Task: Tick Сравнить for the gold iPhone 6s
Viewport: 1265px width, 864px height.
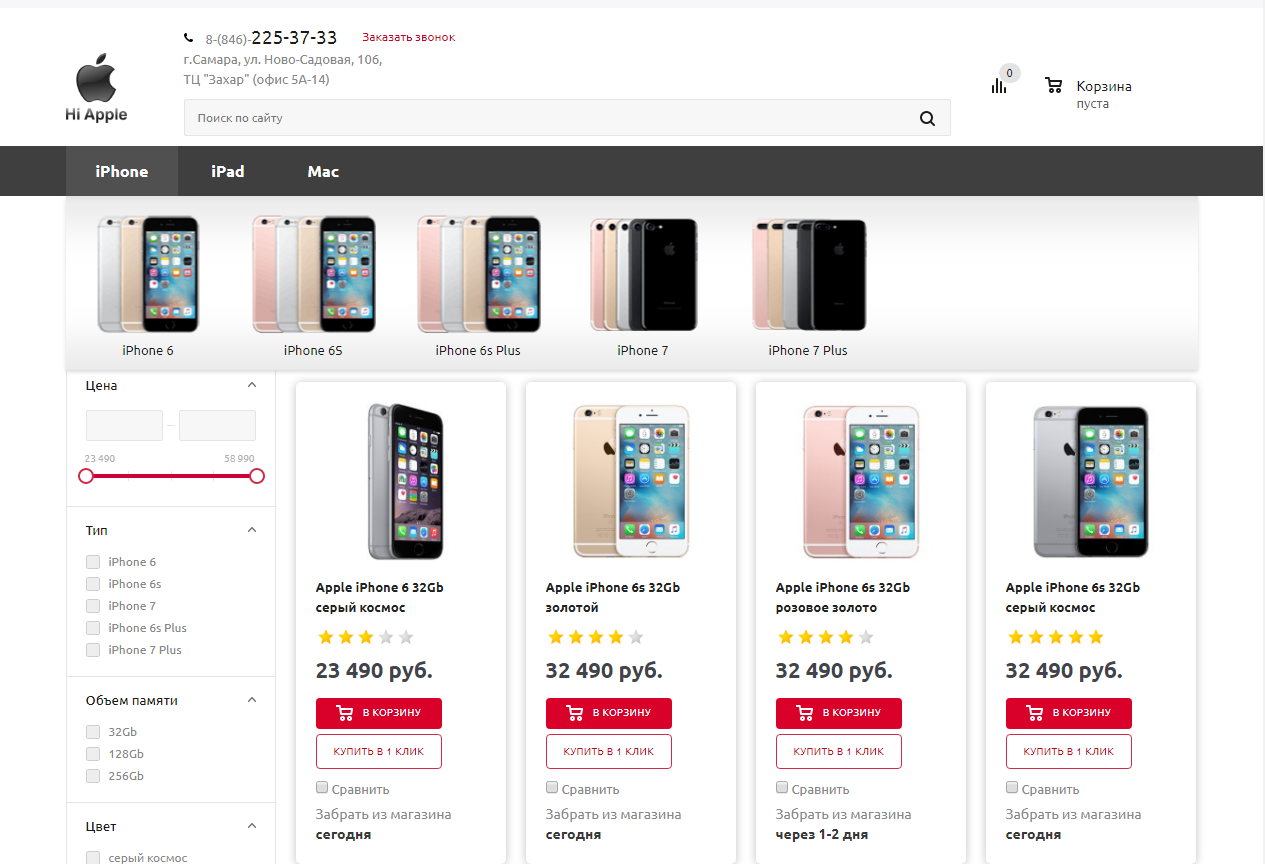Action: [552, 788]
